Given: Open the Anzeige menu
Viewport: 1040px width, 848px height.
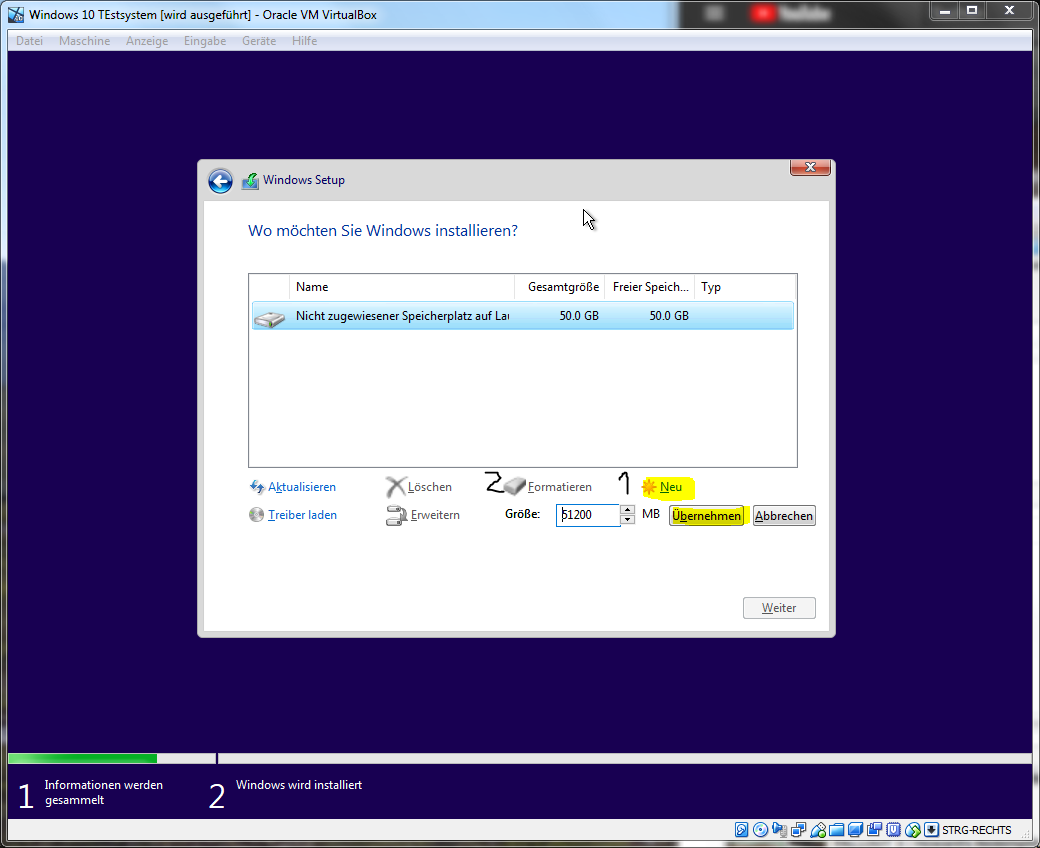Looking at the screenshot, I should coord(147,41).
